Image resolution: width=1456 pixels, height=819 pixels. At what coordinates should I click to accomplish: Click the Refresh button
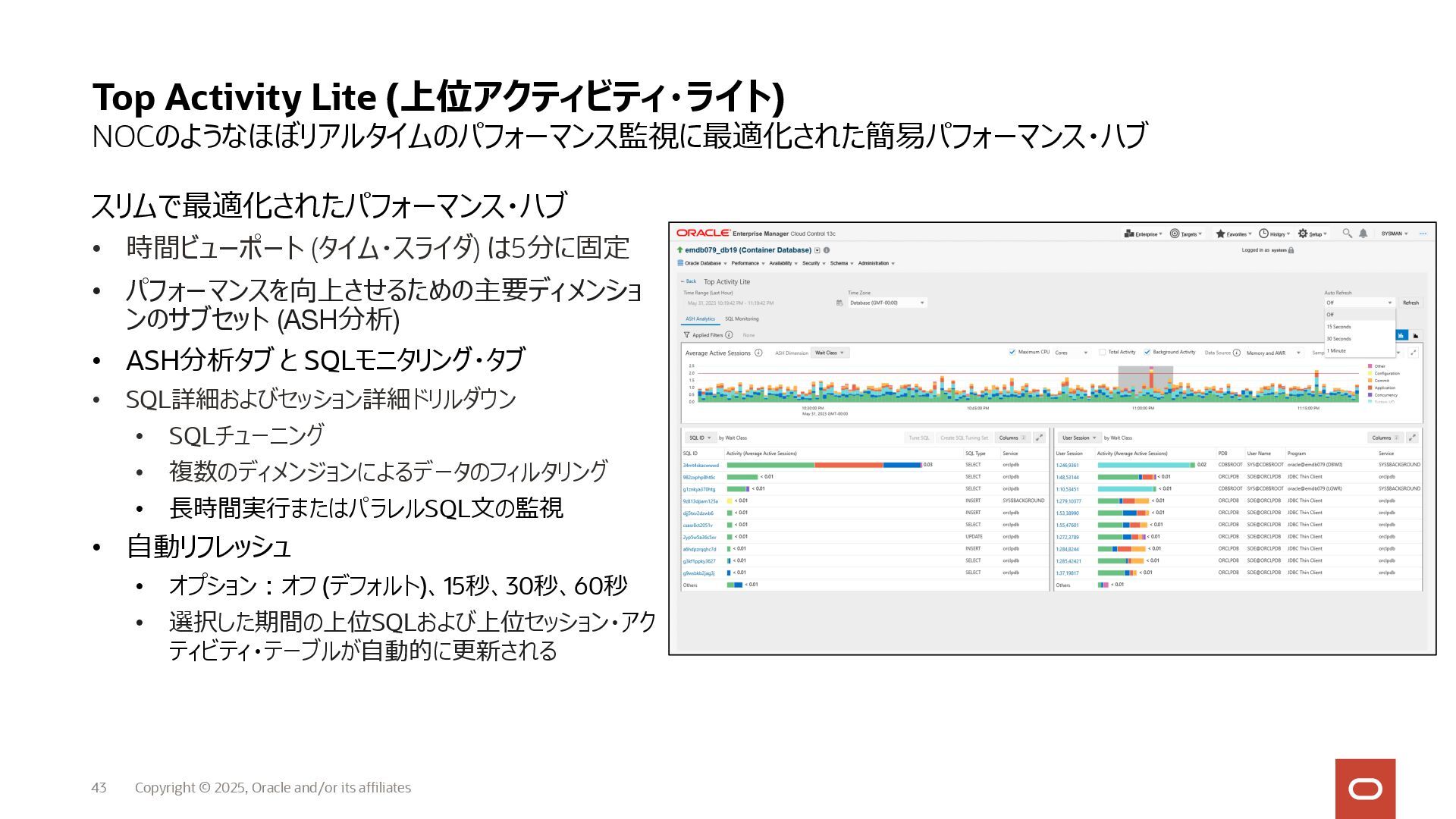(x=1410, y=303)
